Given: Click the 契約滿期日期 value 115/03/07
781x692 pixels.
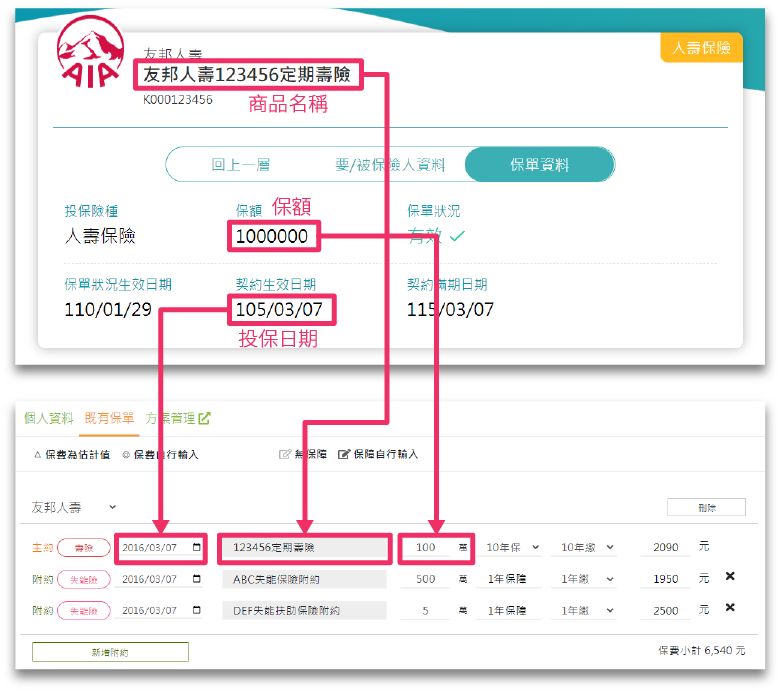Looking at the screenshot, I should (x=450, y=309).
